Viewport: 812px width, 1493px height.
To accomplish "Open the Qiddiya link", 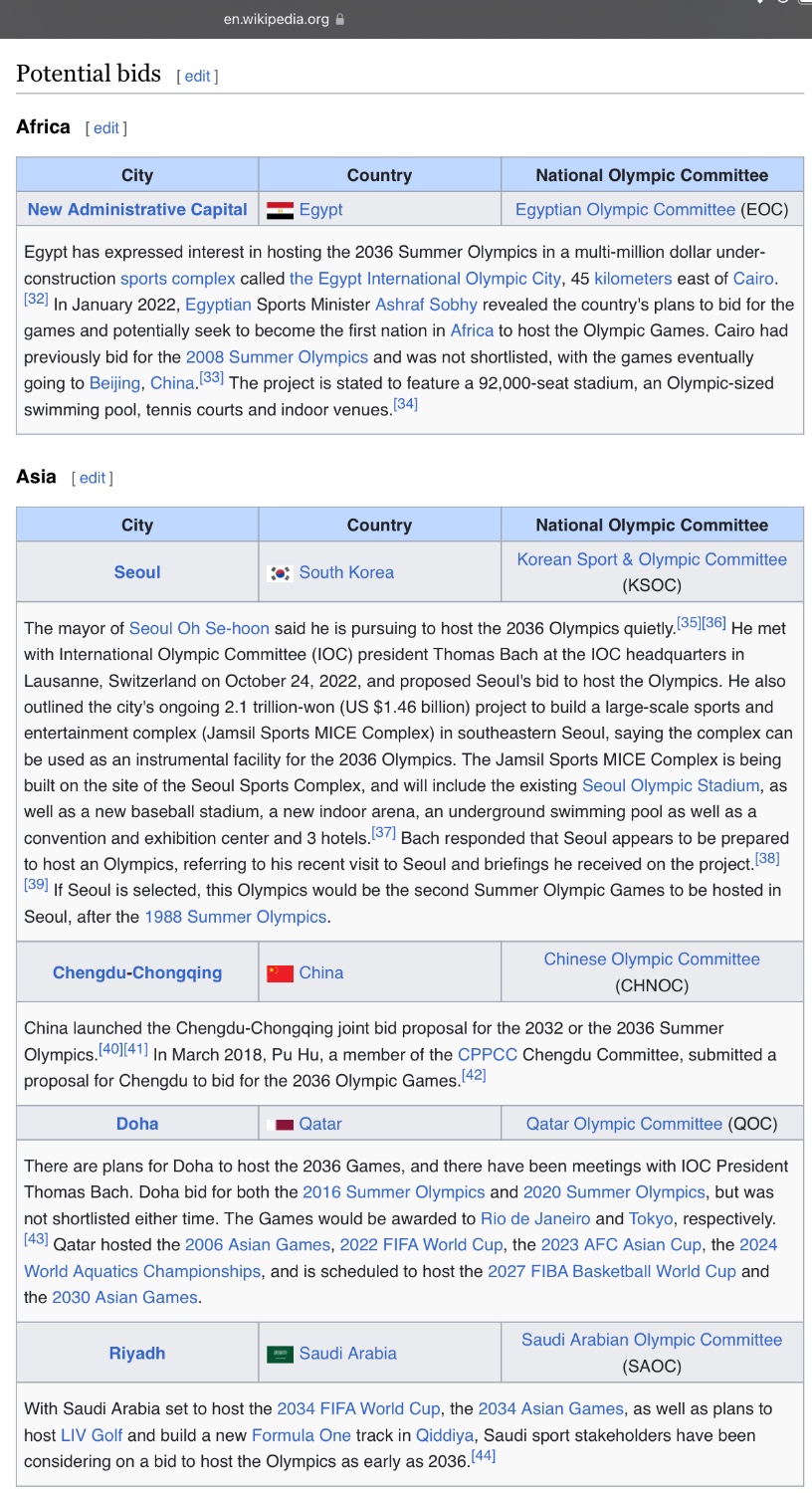I will tap(444, 1435).
